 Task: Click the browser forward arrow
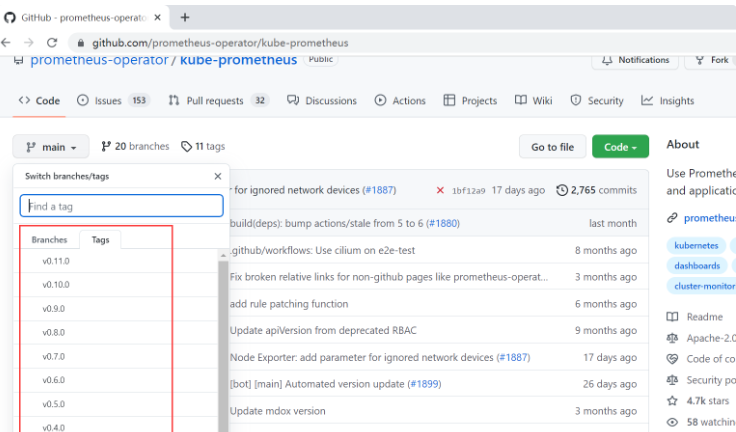(29, 43)
